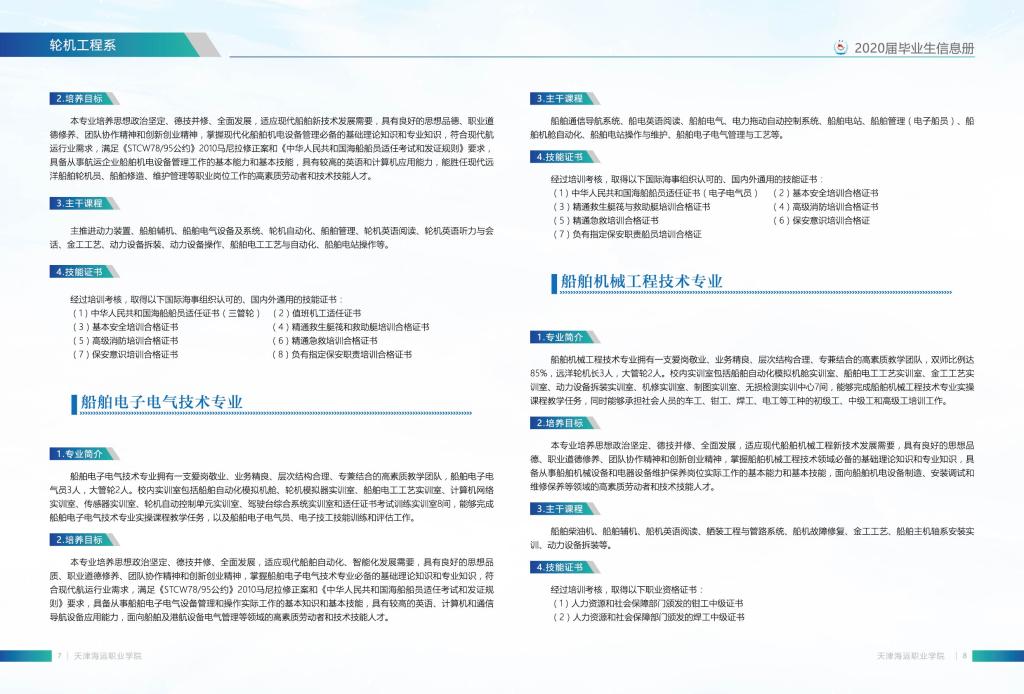Image resolution: width=1024 pixels, height=694 pixels.
Task: Click the 轮机工程系 header title
Action: tap(83, 45)
